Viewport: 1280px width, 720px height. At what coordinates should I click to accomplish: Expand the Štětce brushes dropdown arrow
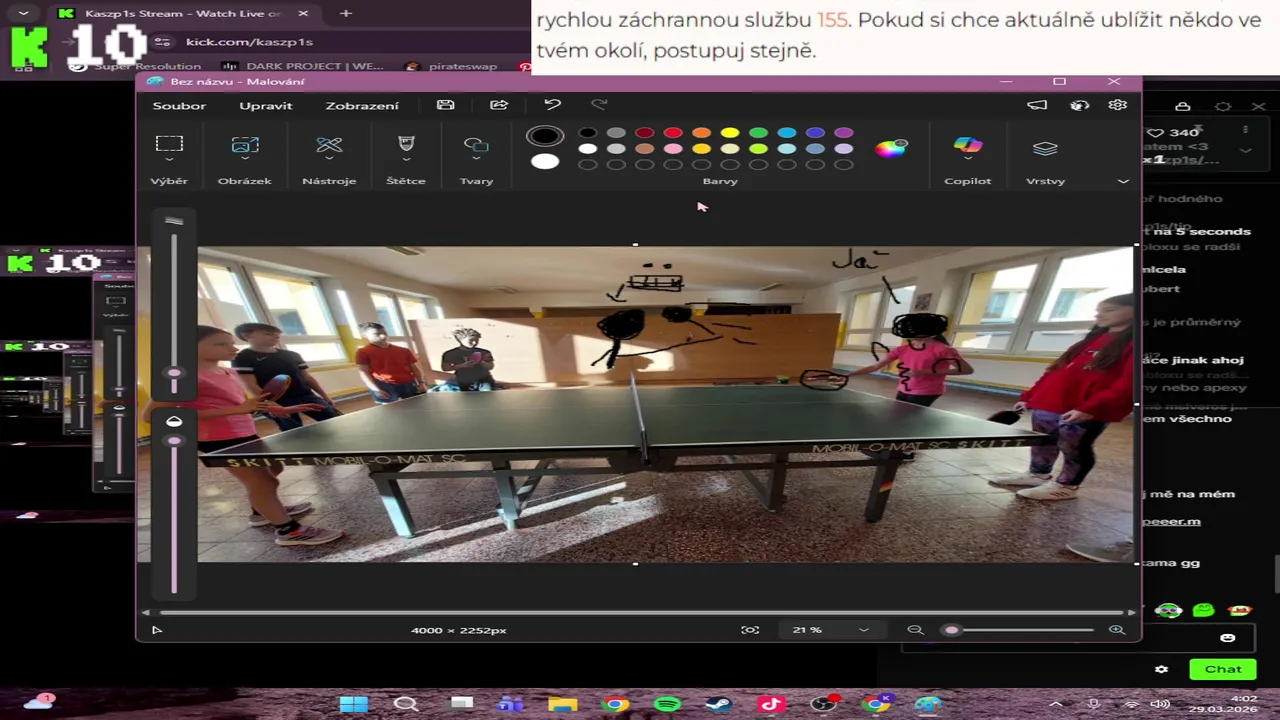click(x=406, y=160)
